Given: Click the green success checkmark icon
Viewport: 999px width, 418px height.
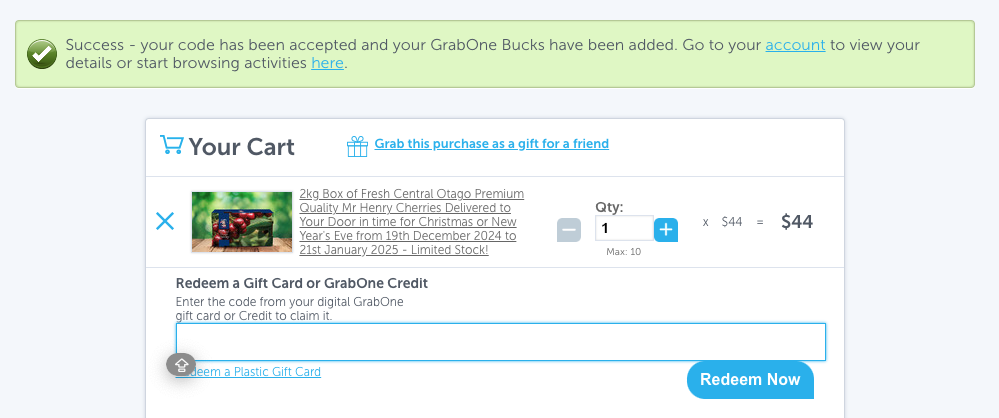Looking at the screenshot, I should pos(41,54).
